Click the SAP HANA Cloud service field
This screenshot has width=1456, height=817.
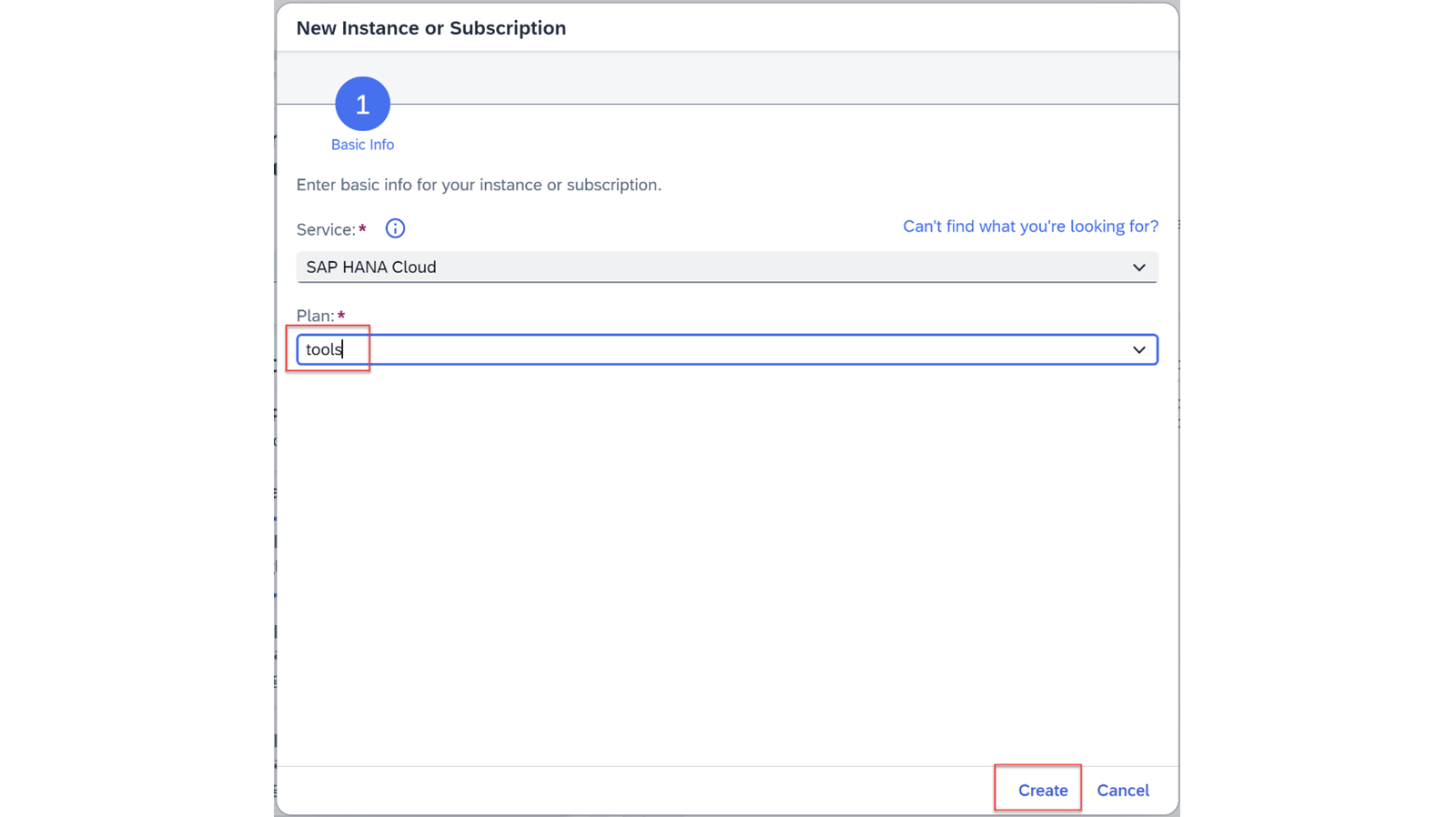point(726,267)
